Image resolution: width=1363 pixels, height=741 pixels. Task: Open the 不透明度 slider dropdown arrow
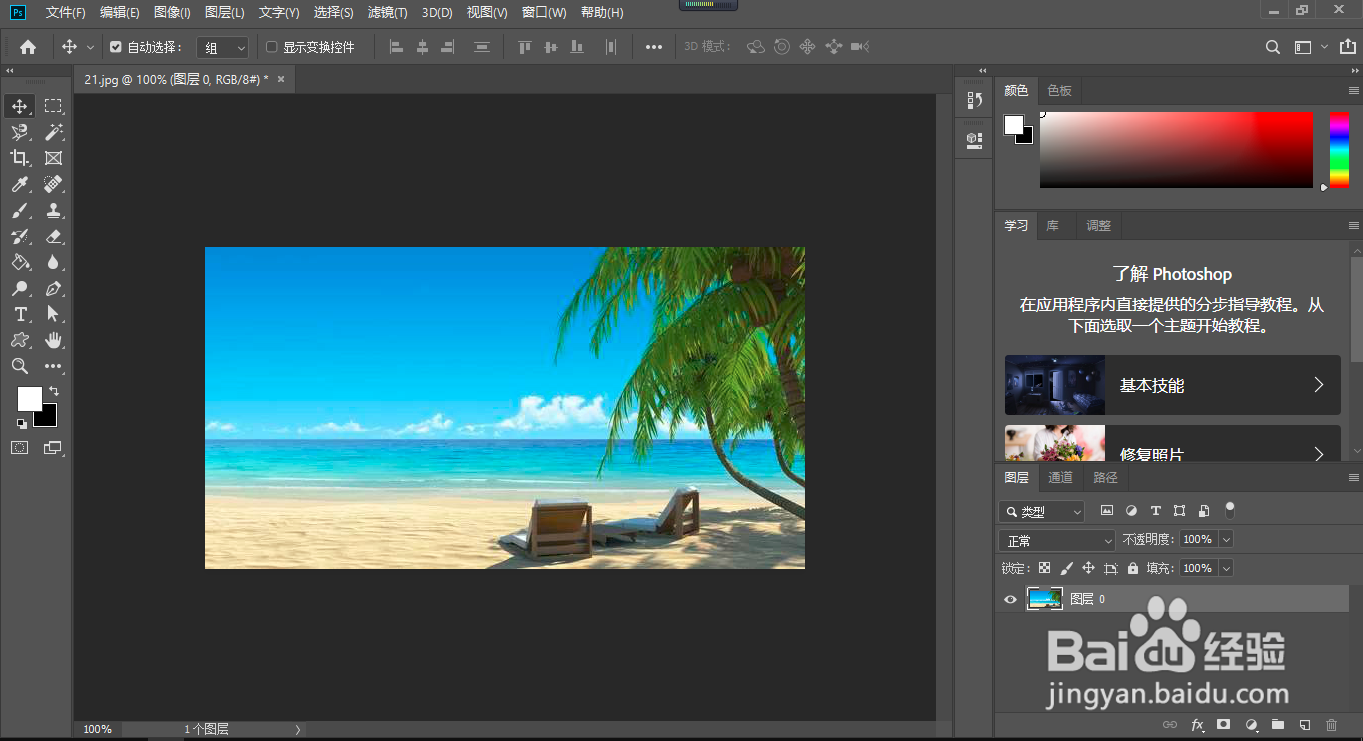tap(1227, 539)
